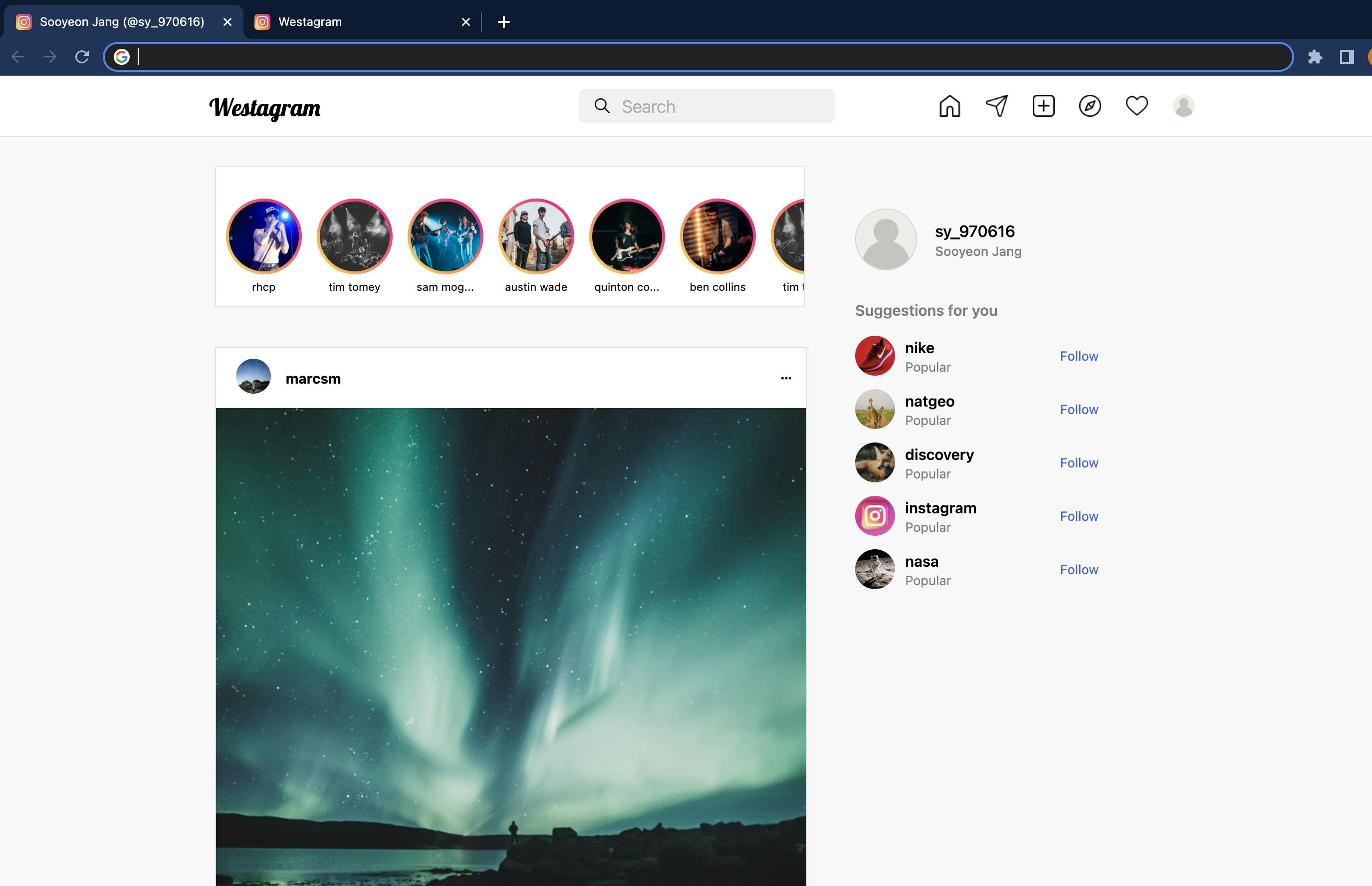Click the sidebar profile avatar of sy_970616
The height and width of the screenshot is (886, 1372).
[x=886, y=239]
